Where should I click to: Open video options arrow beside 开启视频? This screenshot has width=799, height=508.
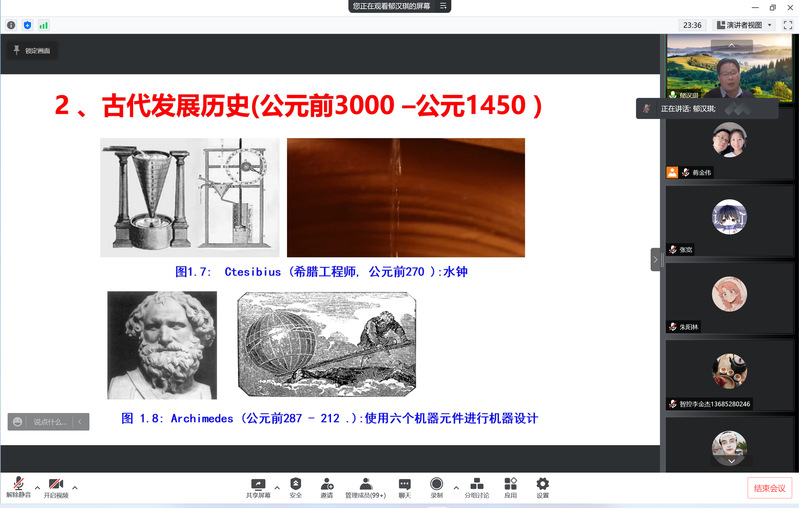pyautogui.click(x=75, y=487)
